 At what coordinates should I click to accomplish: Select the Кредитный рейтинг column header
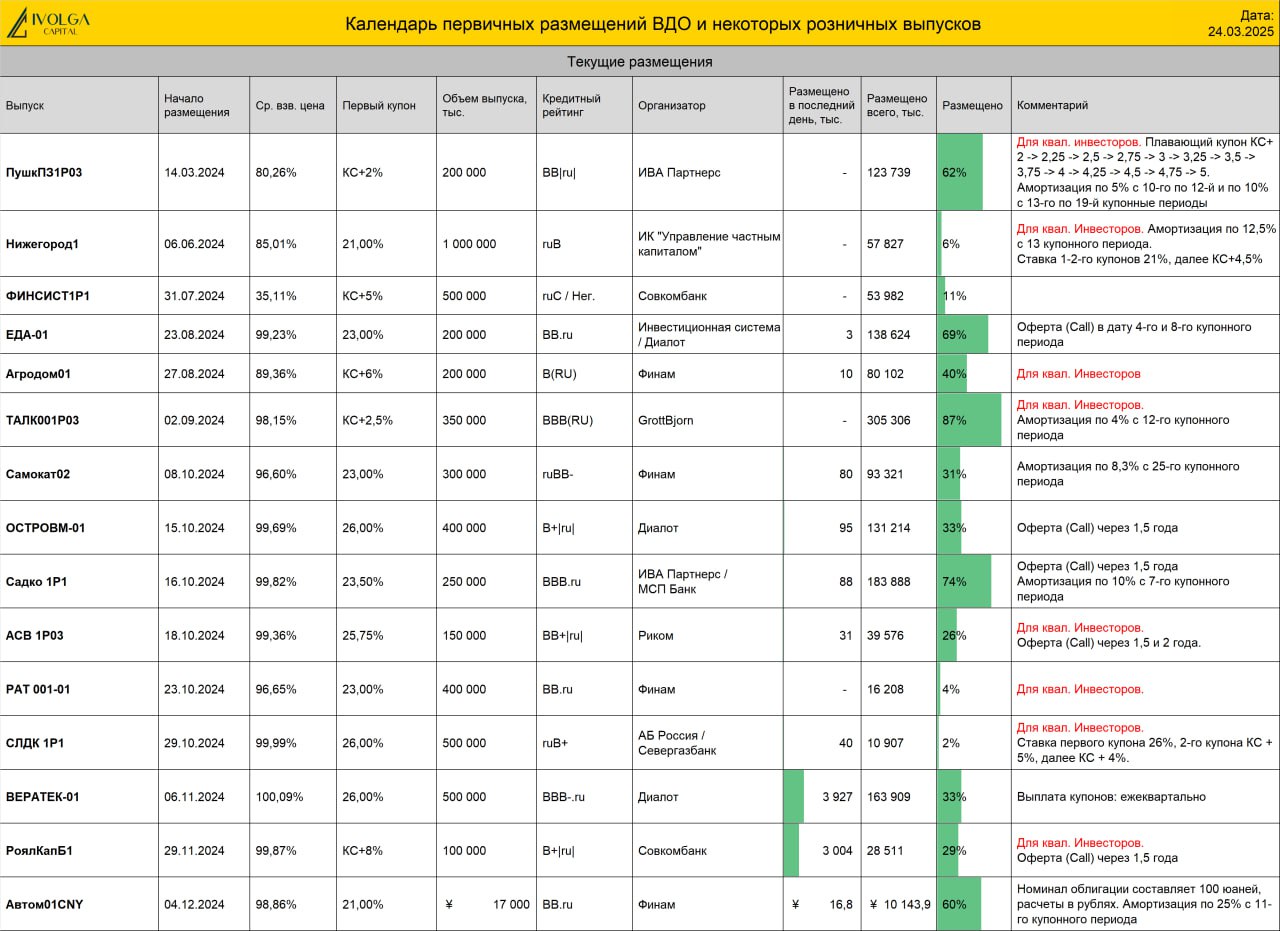[584, 105]
